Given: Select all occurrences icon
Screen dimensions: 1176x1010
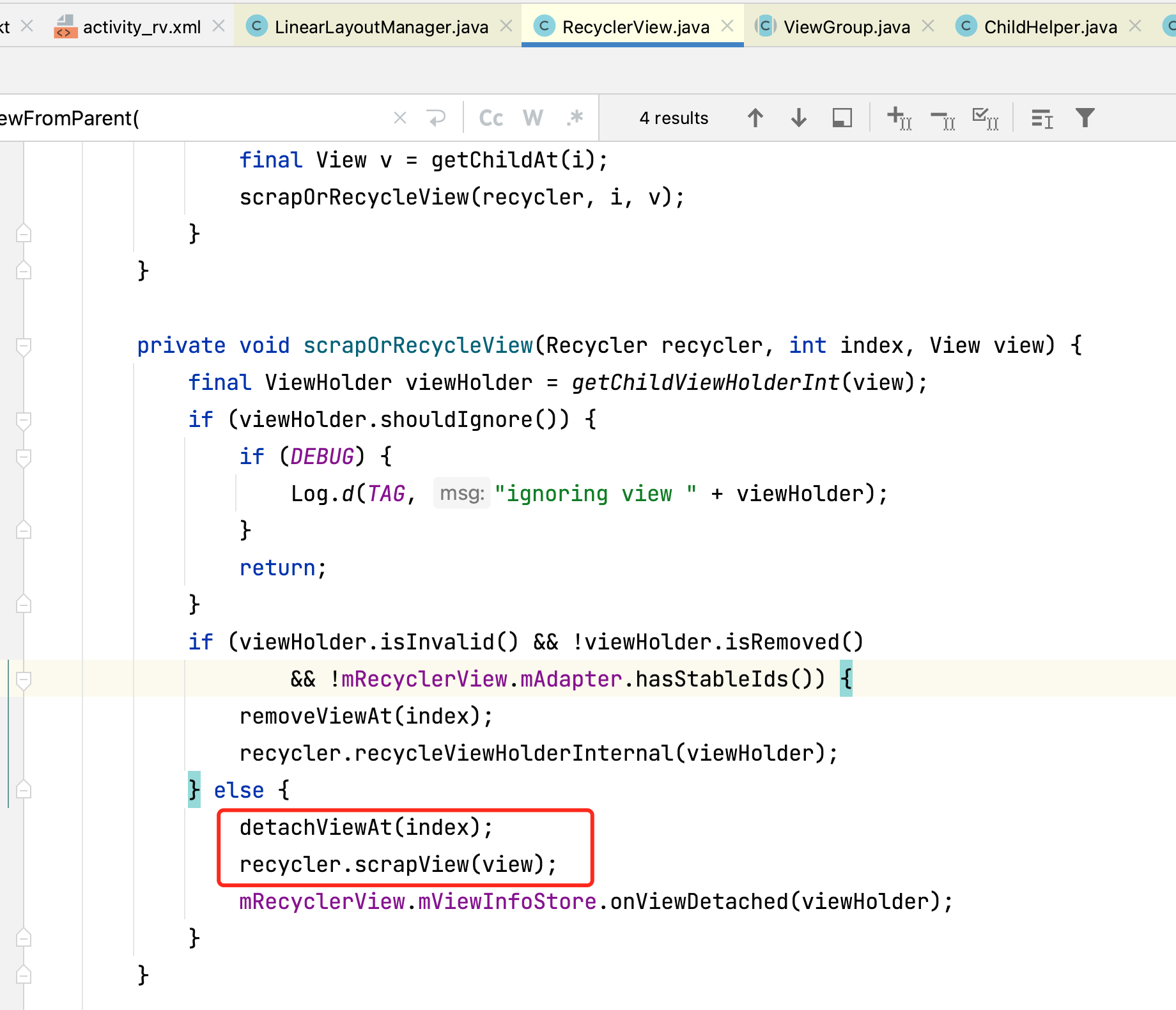Looking at the screenshot, I should click(x=985, y=118).
